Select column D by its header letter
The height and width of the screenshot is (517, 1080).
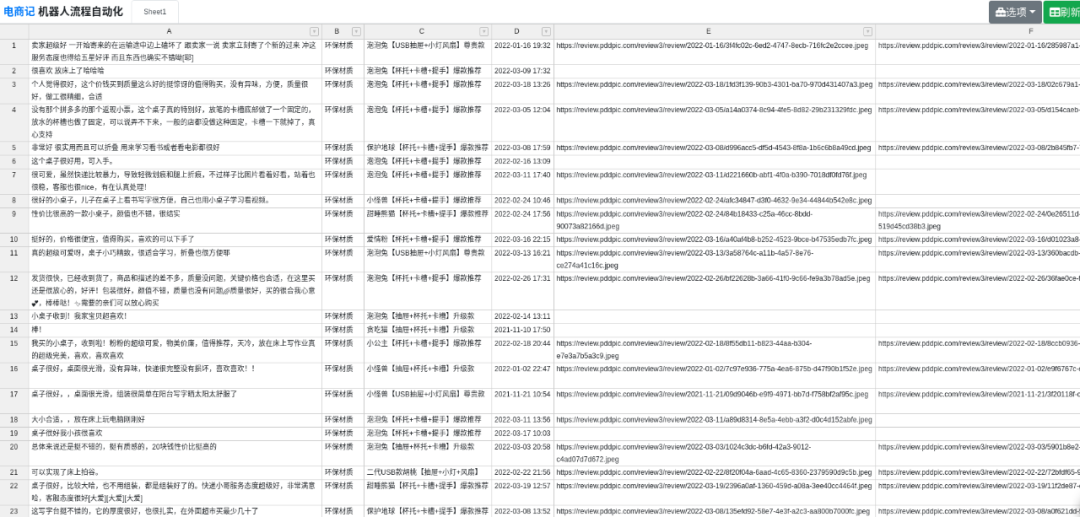[517, 31]
